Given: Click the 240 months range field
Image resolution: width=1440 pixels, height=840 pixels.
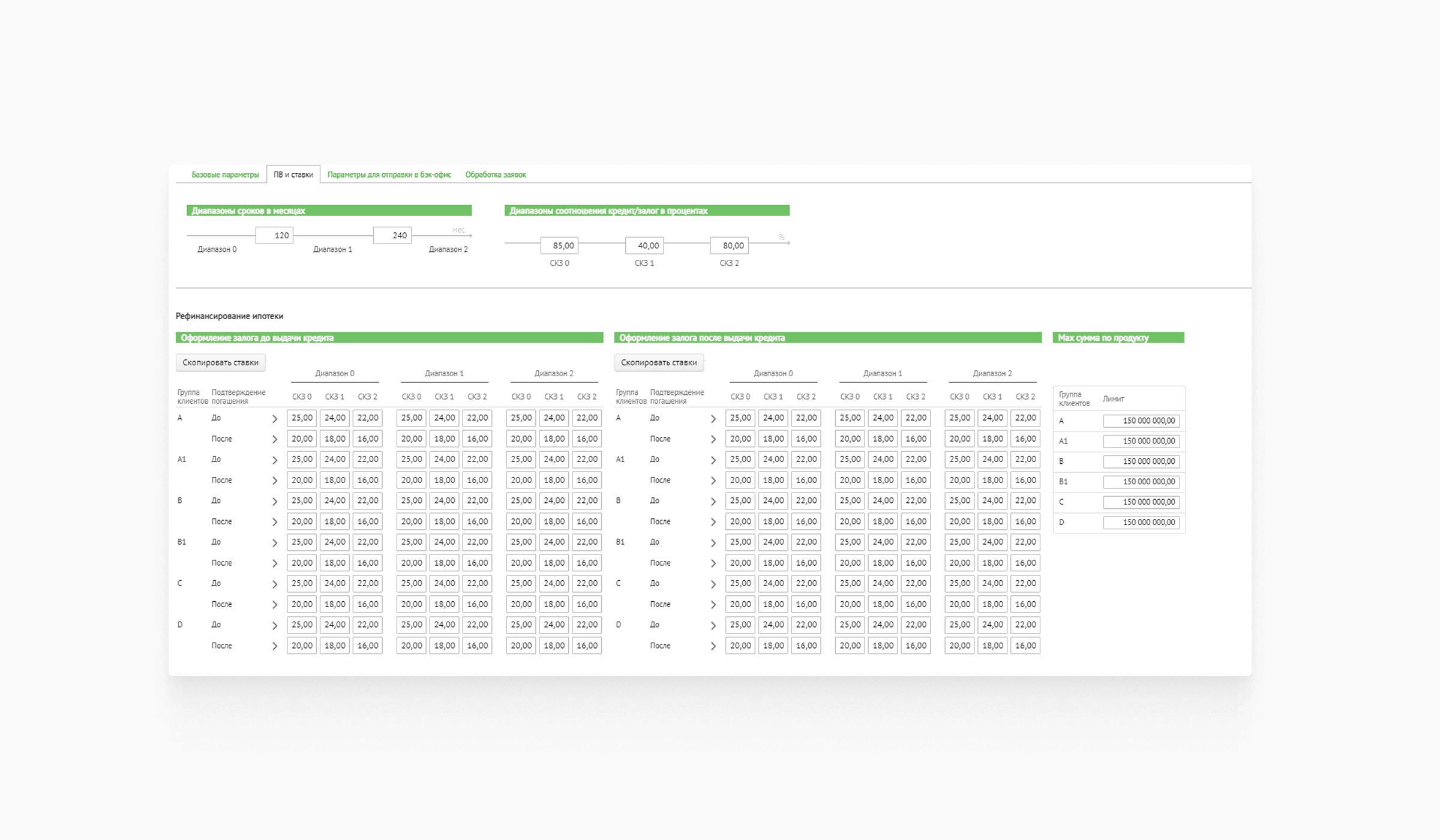Looking at the screenshot, I should click(392, 235).
